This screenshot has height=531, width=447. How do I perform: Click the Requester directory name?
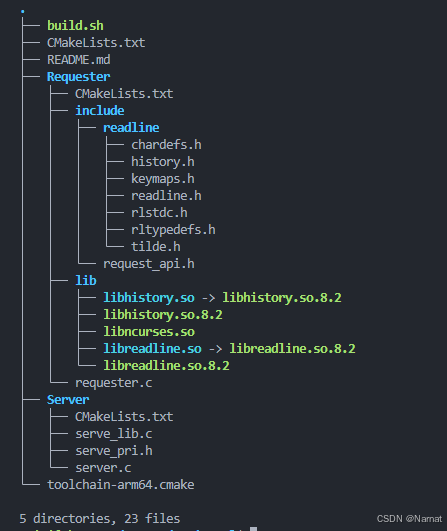(x=79, y=77)
